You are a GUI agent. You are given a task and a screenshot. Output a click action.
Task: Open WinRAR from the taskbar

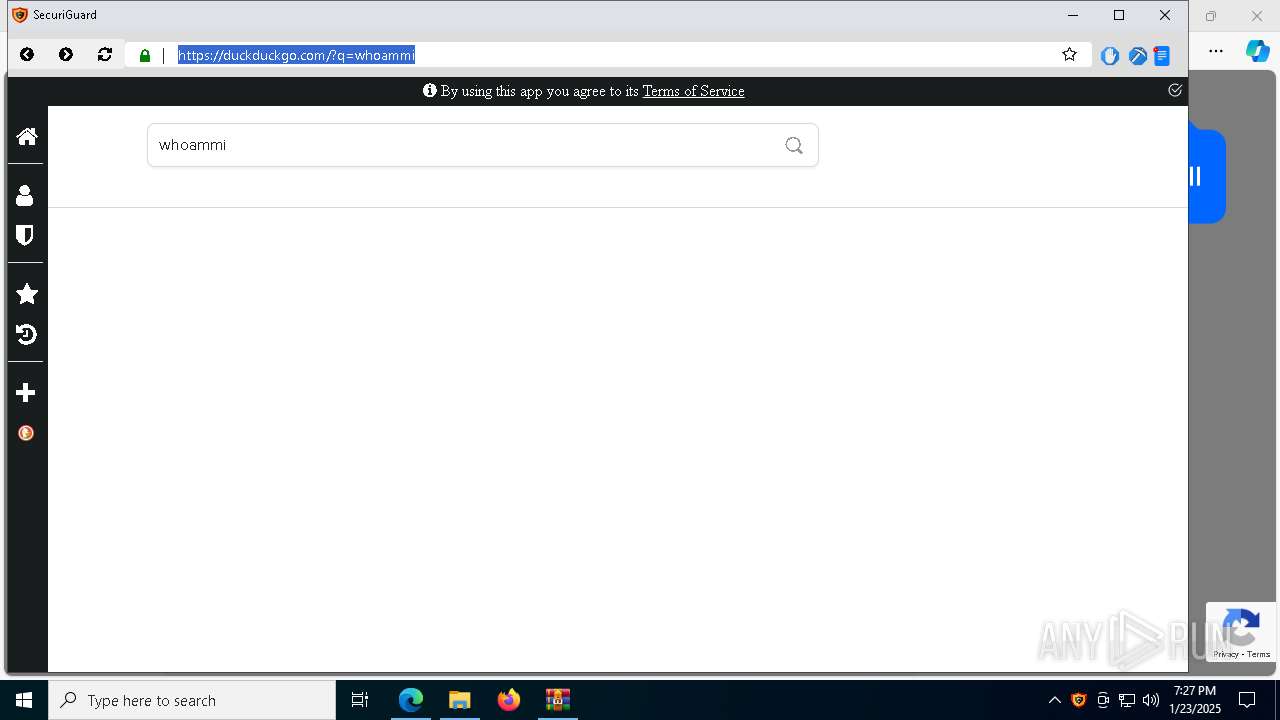pos(558,700)
